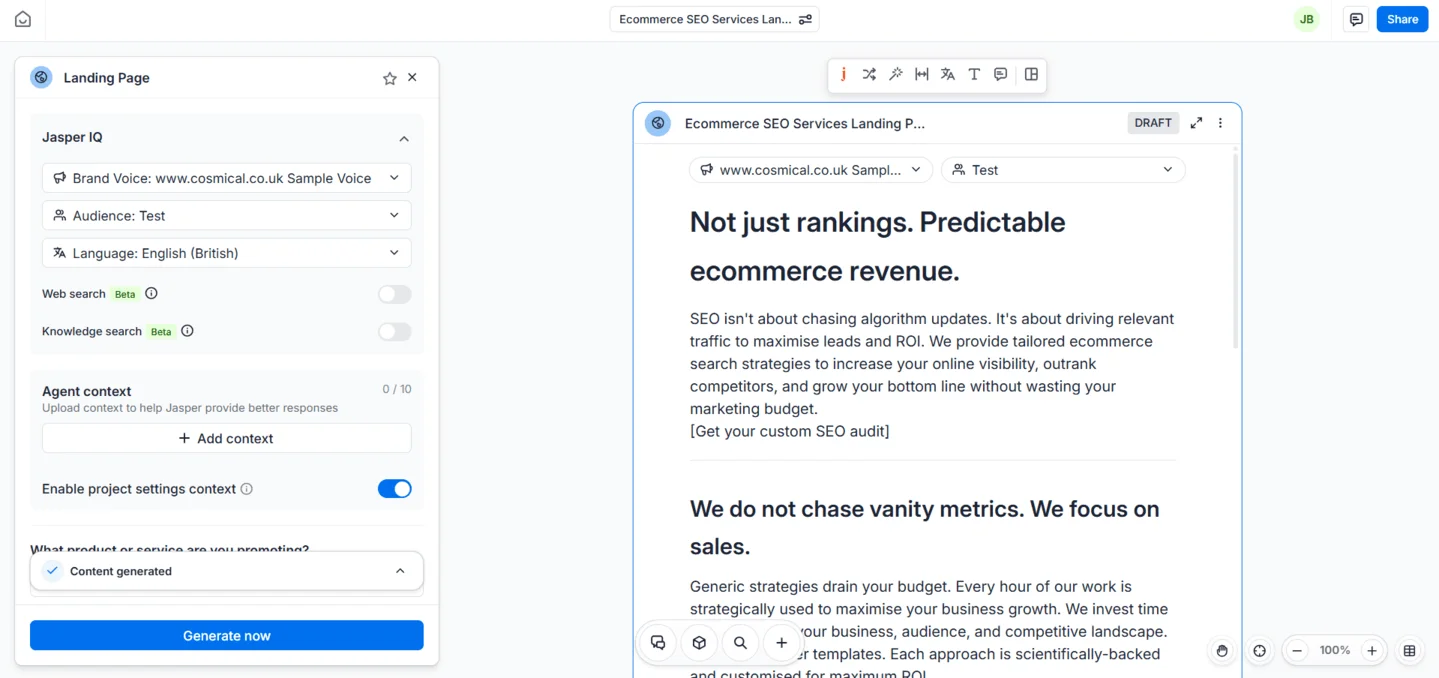Click the document scrollbar
1439x678 pixels.
click(x=1236, y=250)
